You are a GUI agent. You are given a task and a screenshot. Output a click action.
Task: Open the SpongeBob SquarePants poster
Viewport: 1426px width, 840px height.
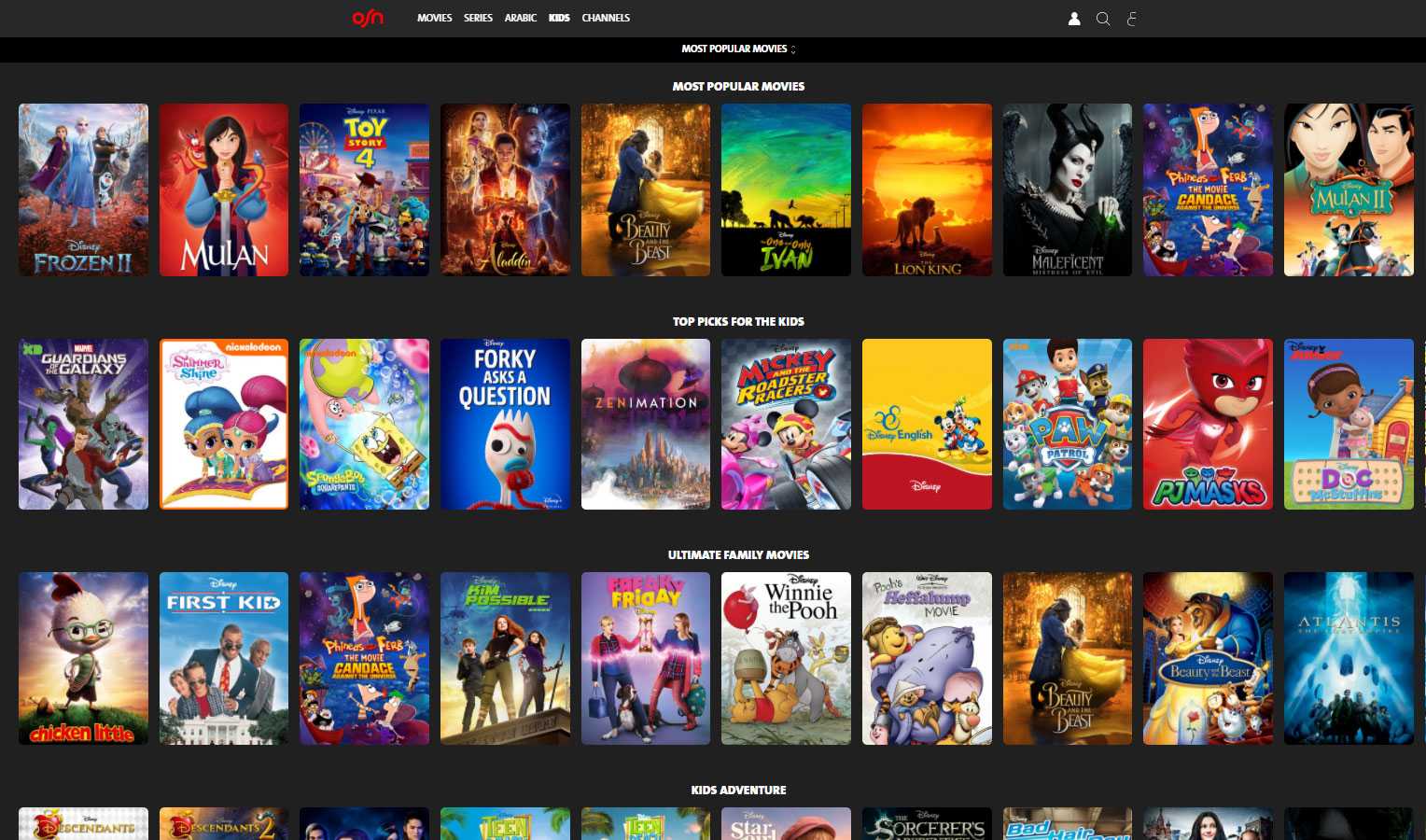[x=364, y=424]
